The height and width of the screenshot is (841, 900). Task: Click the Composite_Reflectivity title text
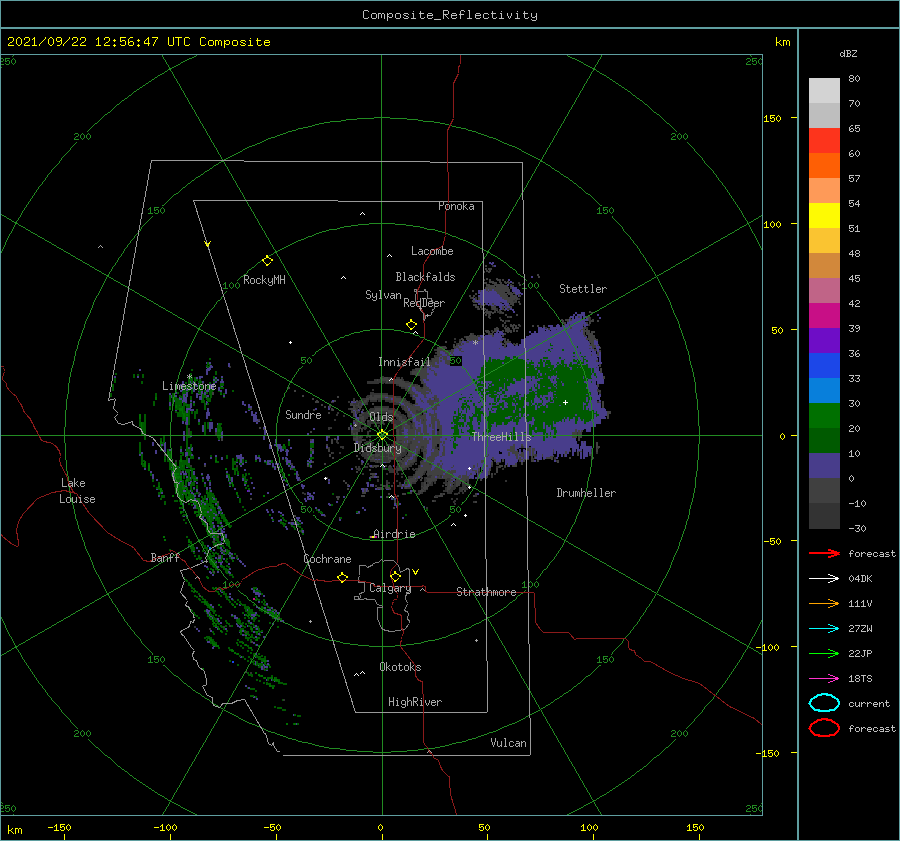450,15
